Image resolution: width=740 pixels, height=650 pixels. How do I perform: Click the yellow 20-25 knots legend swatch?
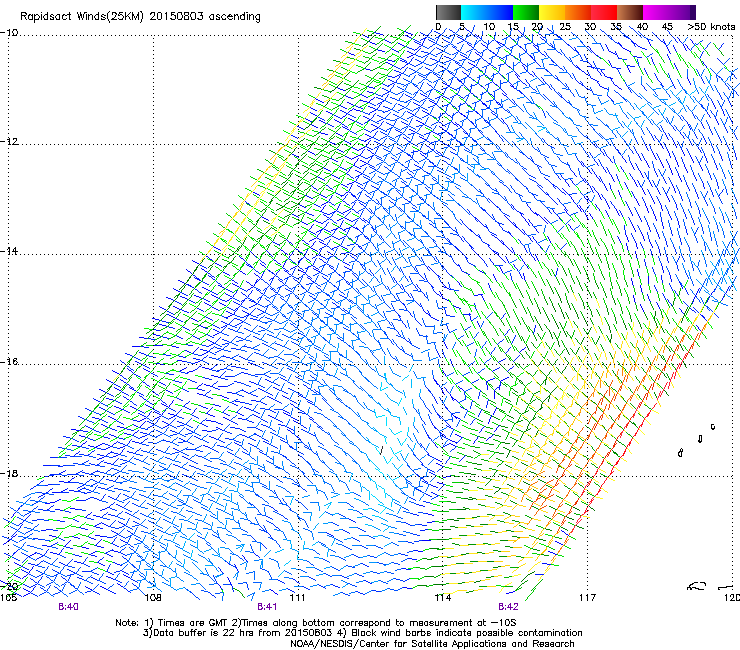tap(552, 12)
